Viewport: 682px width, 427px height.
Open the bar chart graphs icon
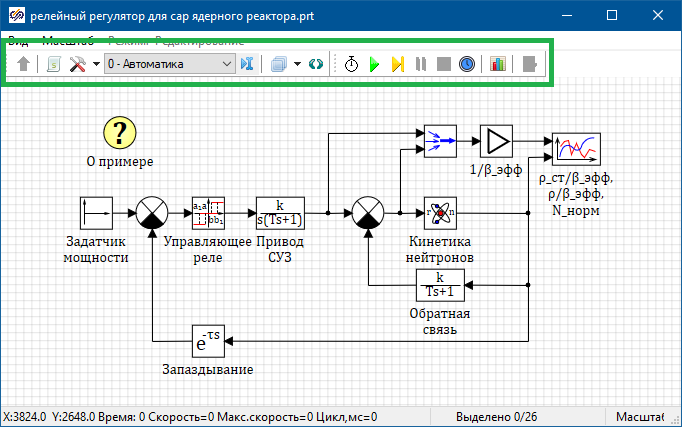point(498,64)
